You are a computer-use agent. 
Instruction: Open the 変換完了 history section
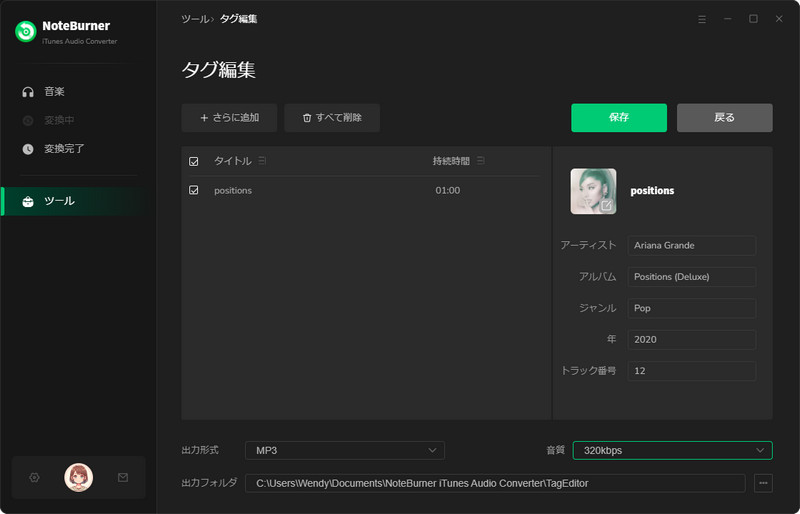64,149
